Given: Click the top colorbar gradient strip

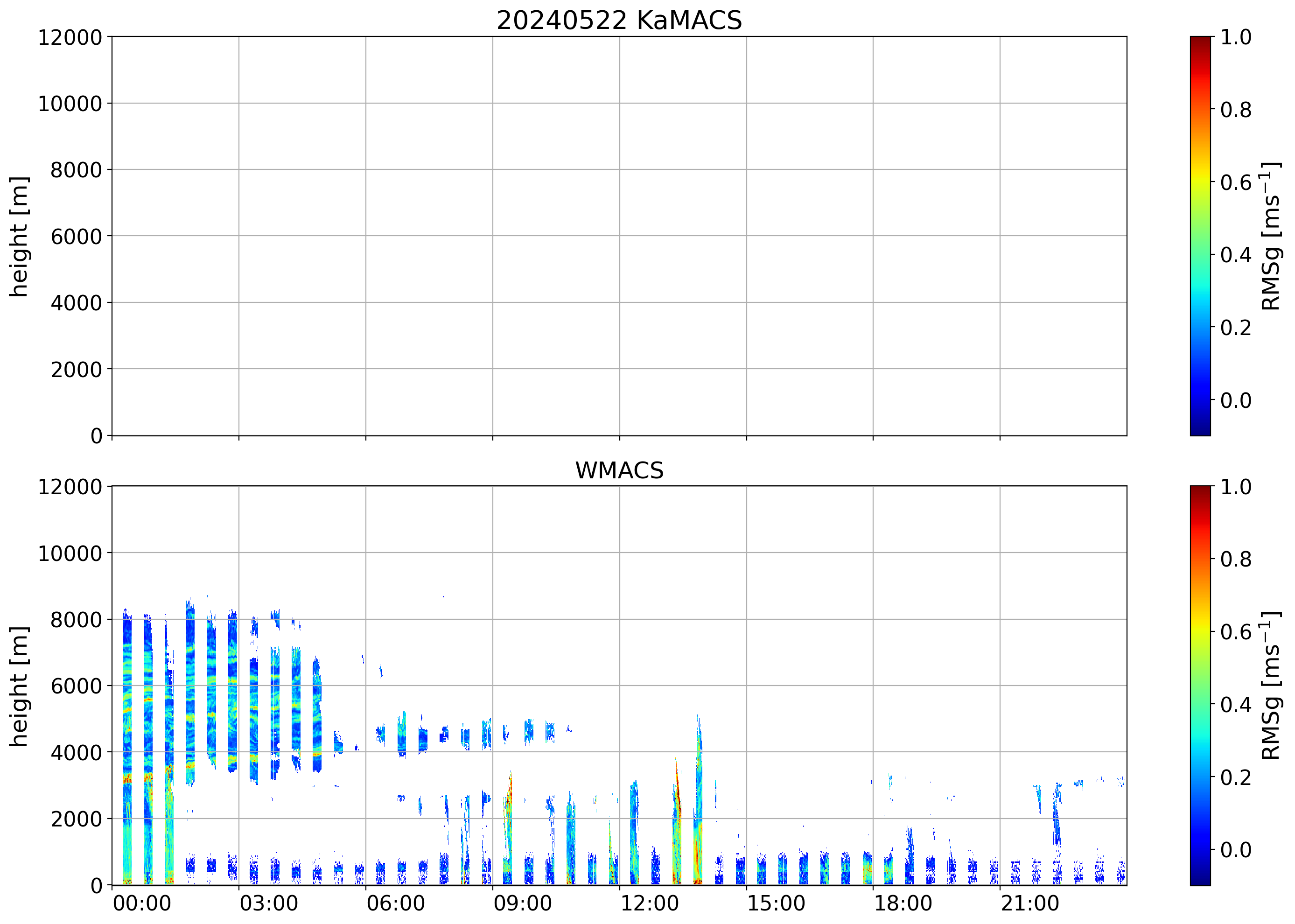Looking at the screenshot, I should 1200,236.
